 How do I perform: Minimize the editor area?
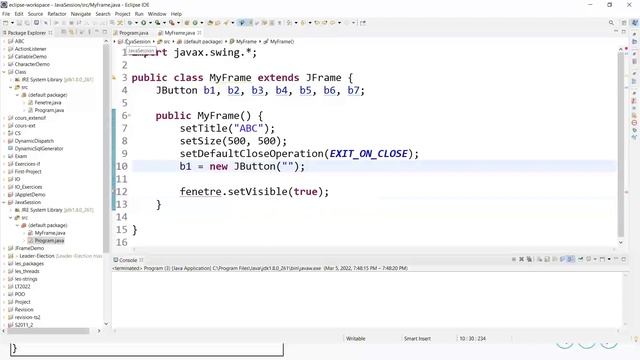coord(616,31)
